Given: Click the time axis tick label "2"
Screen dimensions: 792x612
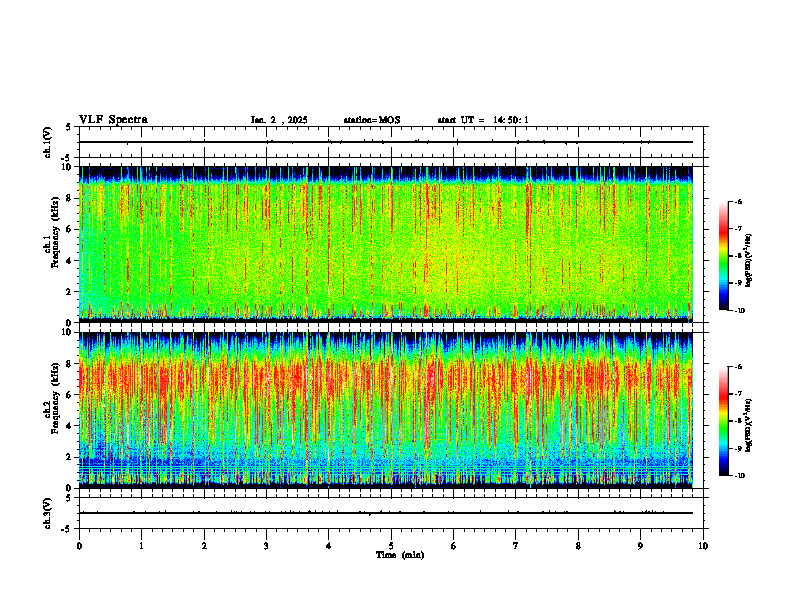Looking at the screenshot, I should pyautogui.click(x=204, y=546).
